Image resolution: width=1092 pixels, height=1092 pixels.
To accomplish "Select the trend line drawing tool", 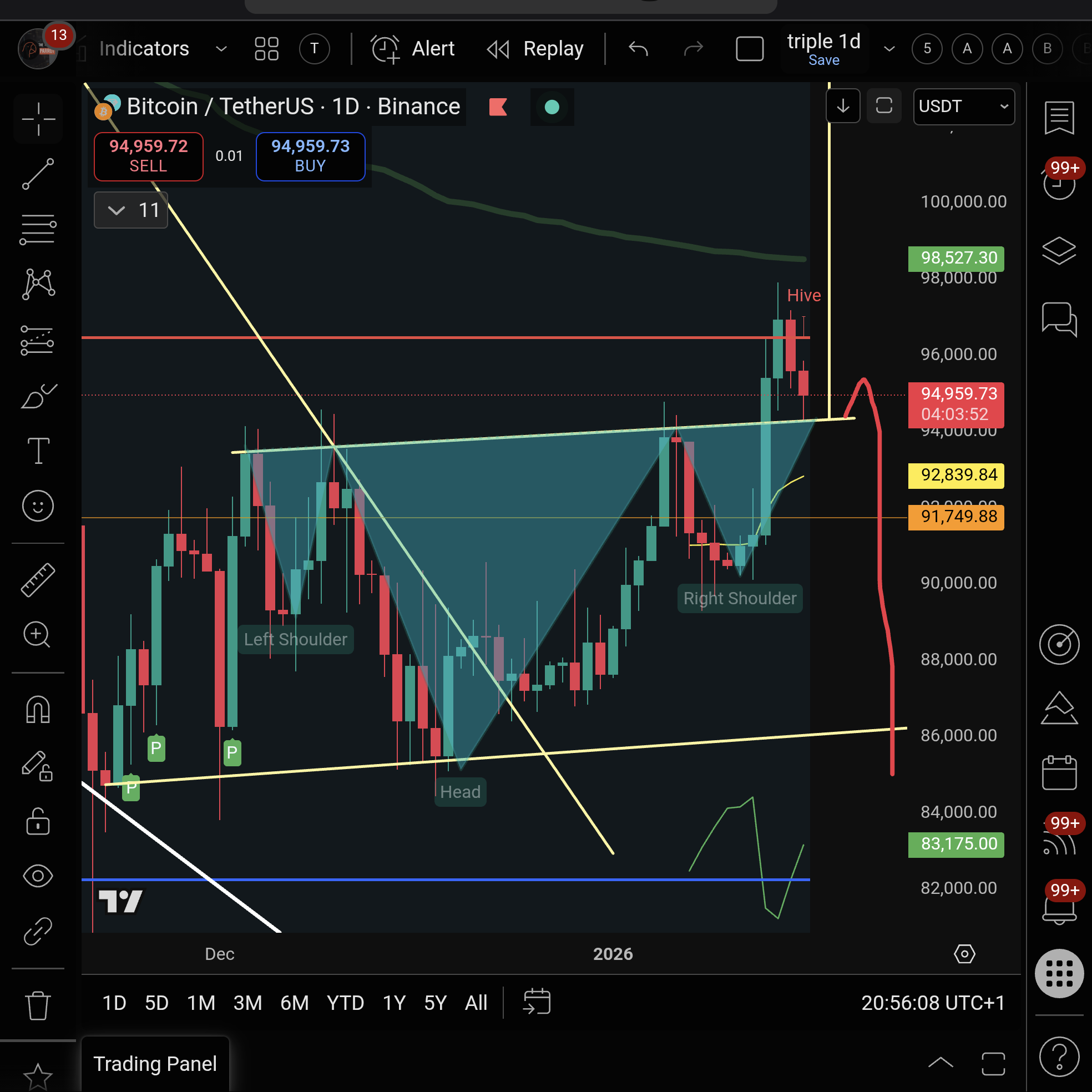I will coord(38,174).
